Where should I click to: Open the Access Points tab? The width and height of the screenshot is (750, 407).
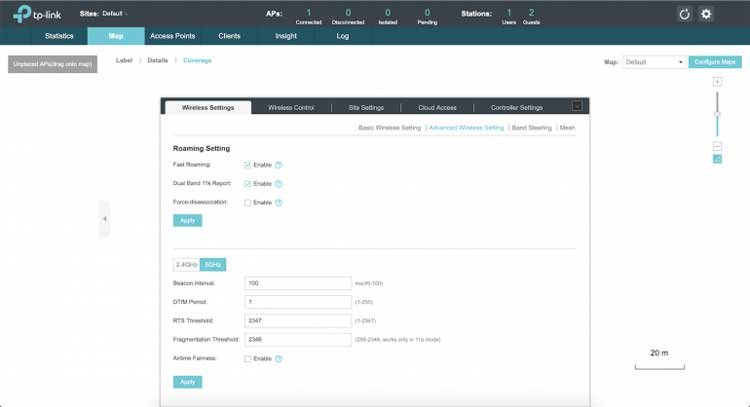coord(172,35)
